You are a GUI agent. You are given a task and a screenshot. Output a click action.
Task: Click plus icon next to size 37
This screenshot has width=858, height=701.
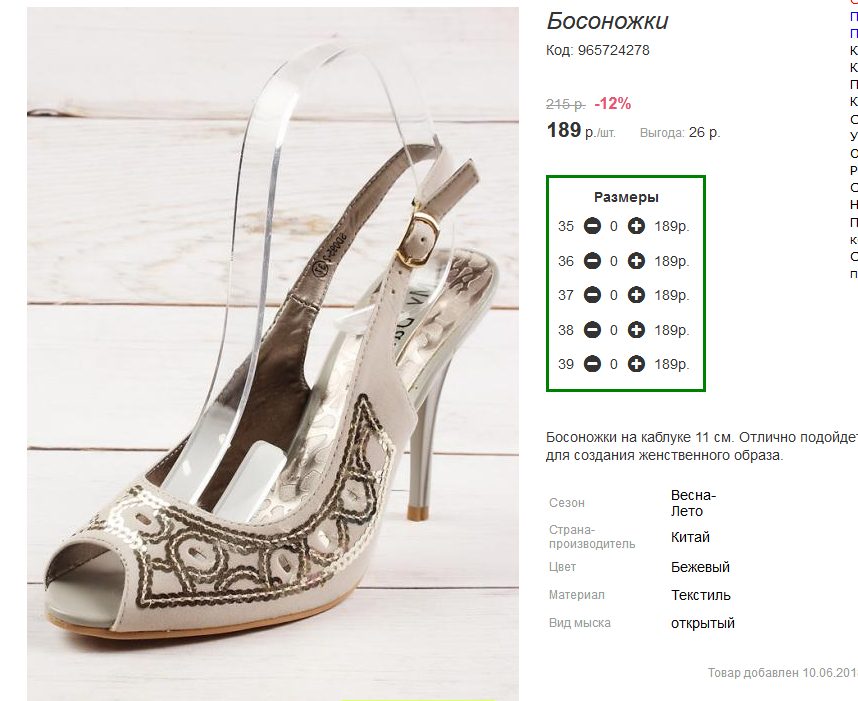tap(636, 295)
